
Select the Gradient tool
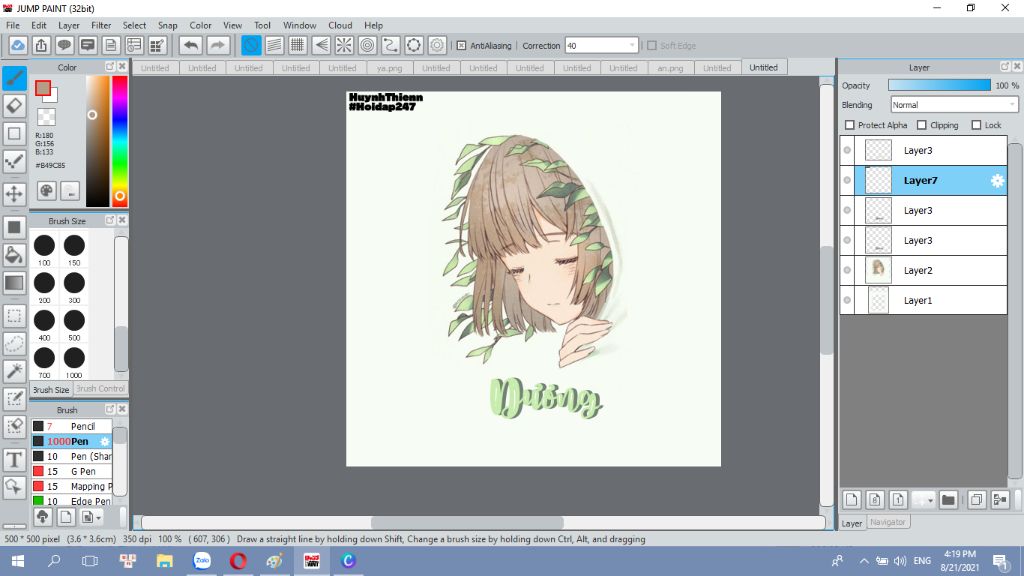(14, 283)
